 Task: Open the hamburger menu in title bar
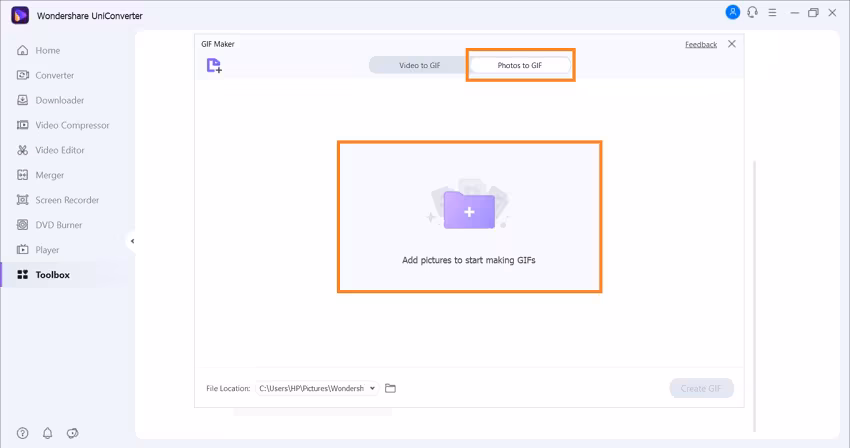click(x=772, y=12)
